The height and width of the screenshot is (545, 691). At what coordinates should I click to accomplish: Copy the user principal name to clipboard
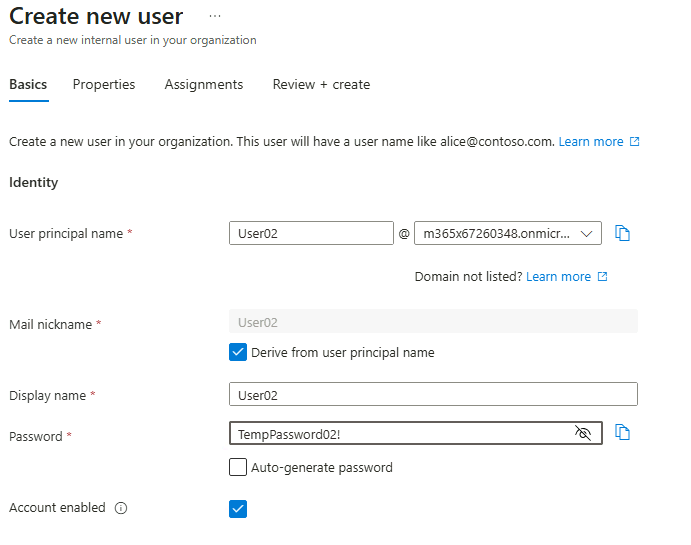[x=622, y=233]
